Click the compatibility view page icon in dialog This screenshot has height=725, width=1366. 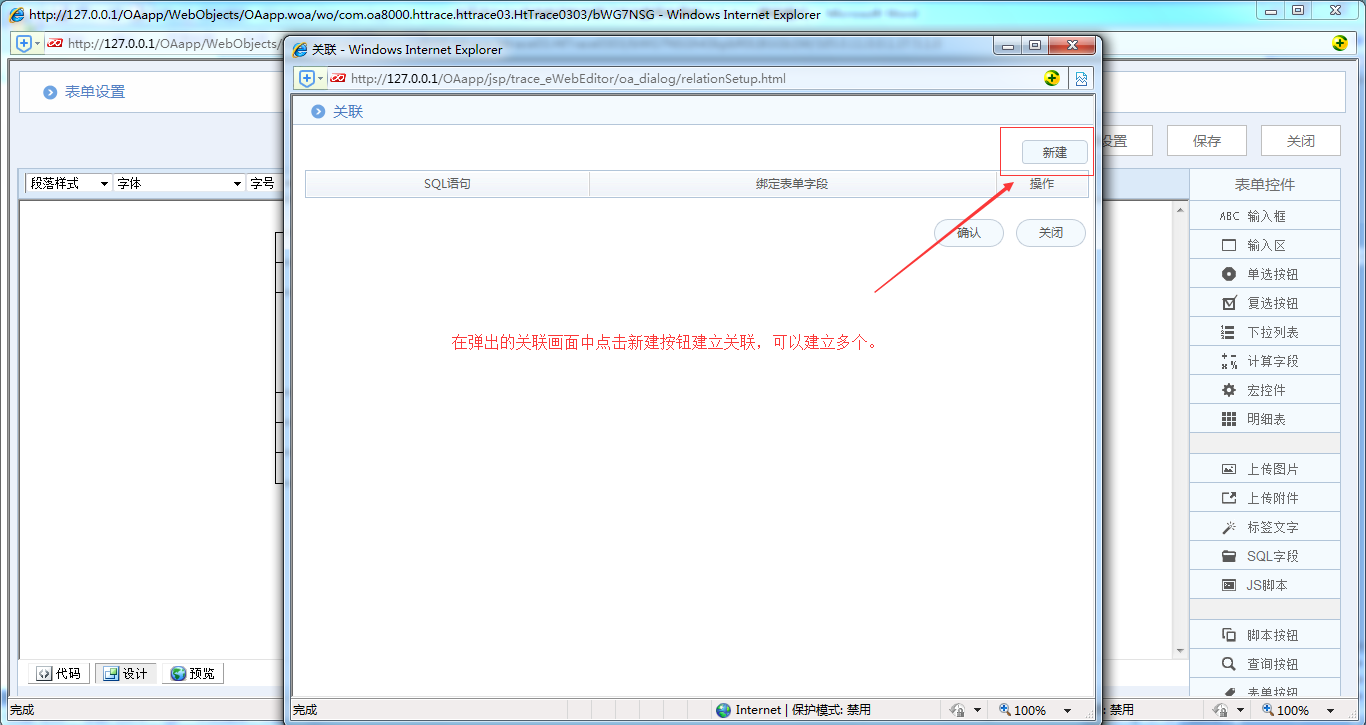tap(1081, 78)
